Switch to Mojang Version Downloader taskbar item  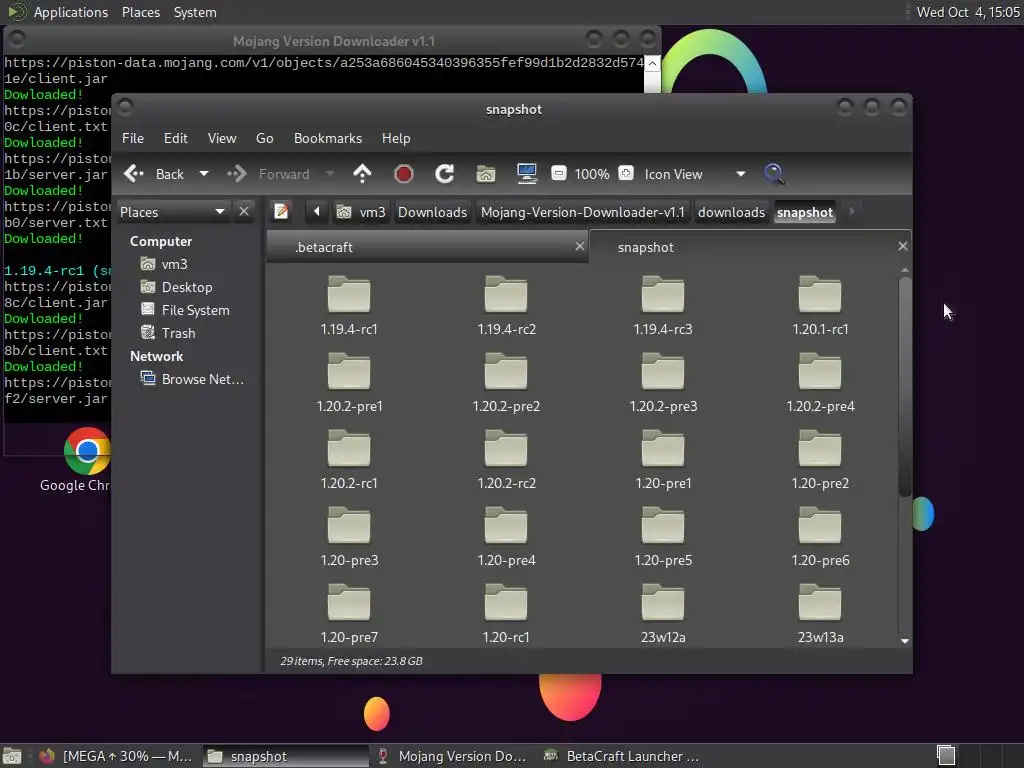point(453,756)
